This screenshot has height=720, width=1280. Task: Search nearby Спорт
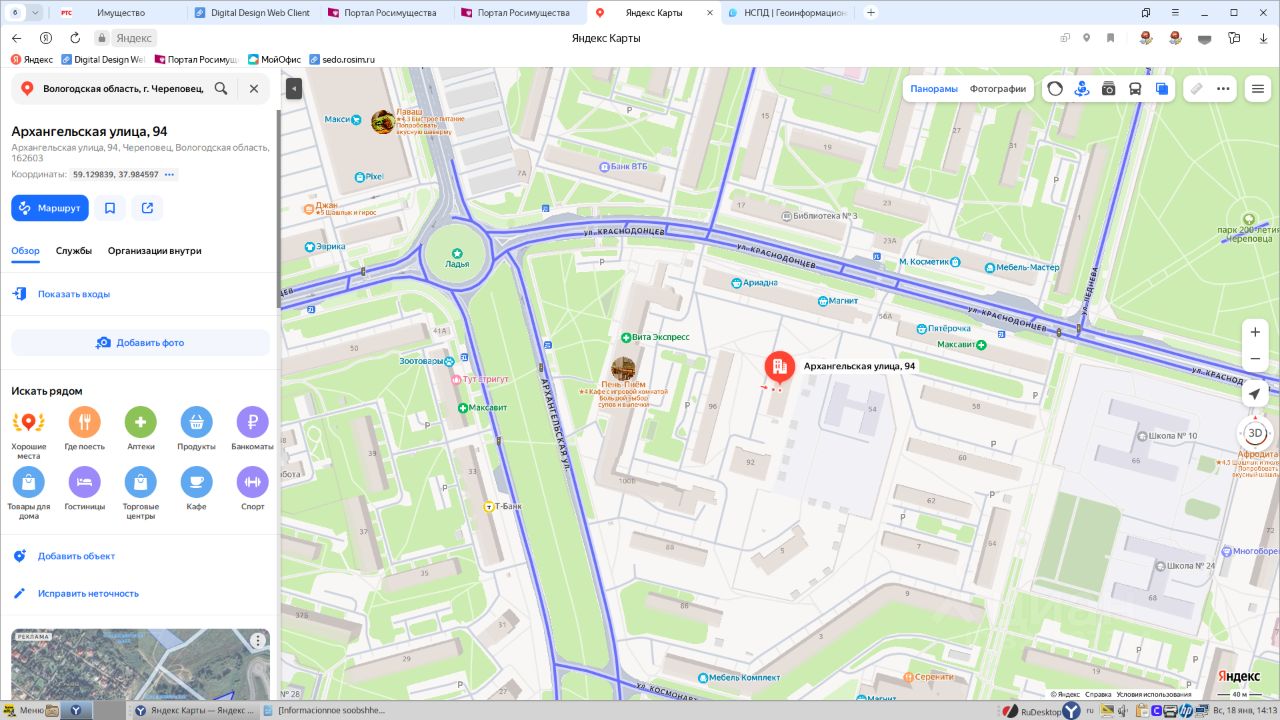253,489
